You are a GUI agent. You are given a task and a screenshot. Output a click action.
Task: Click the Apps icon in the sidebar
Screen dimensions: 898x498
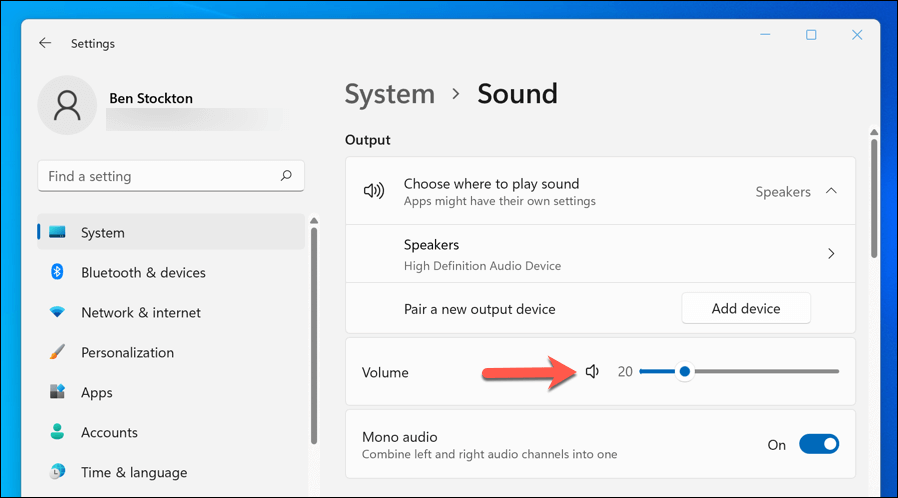58,393
